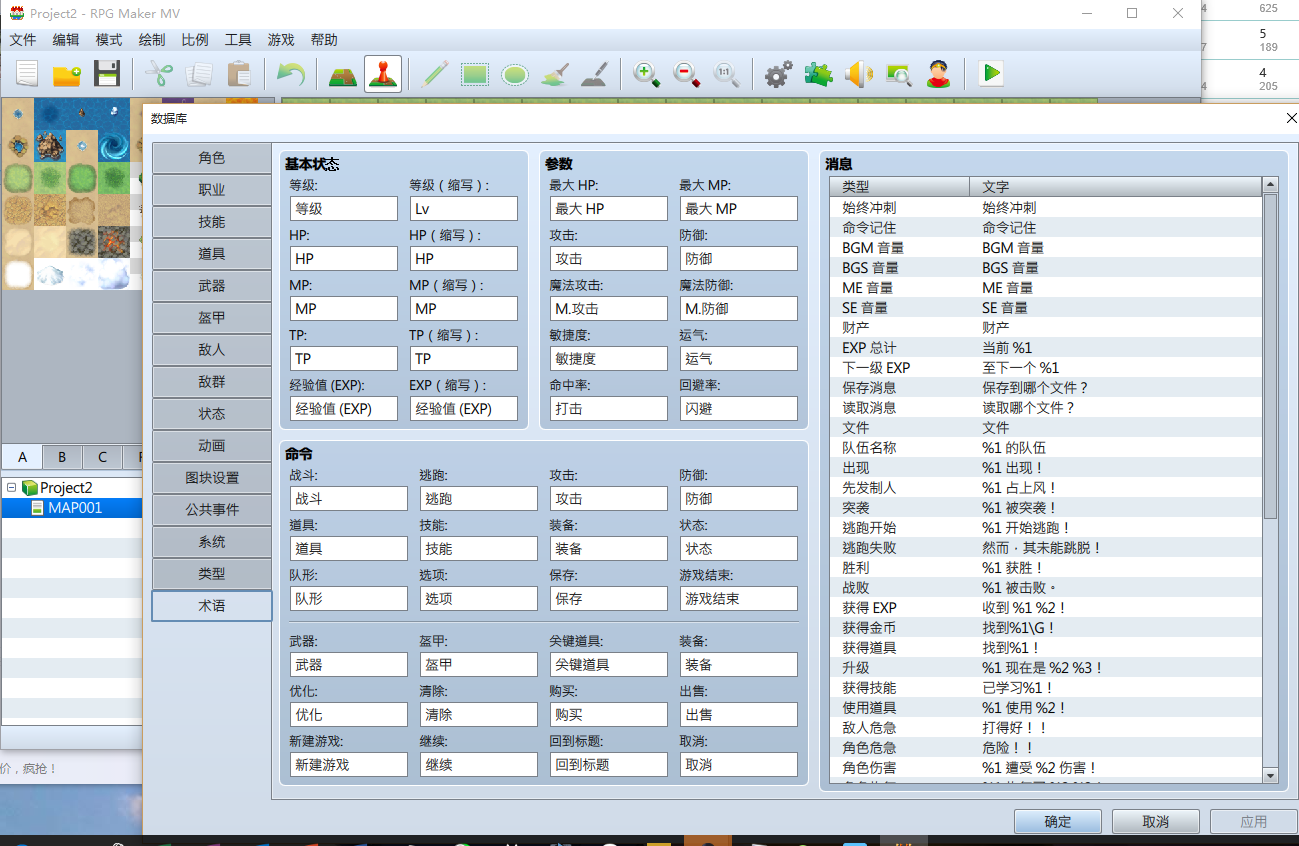Select the Shadow Pen tool
Image resolution: width=1299 pixels, height=846 pixels.
595,74
